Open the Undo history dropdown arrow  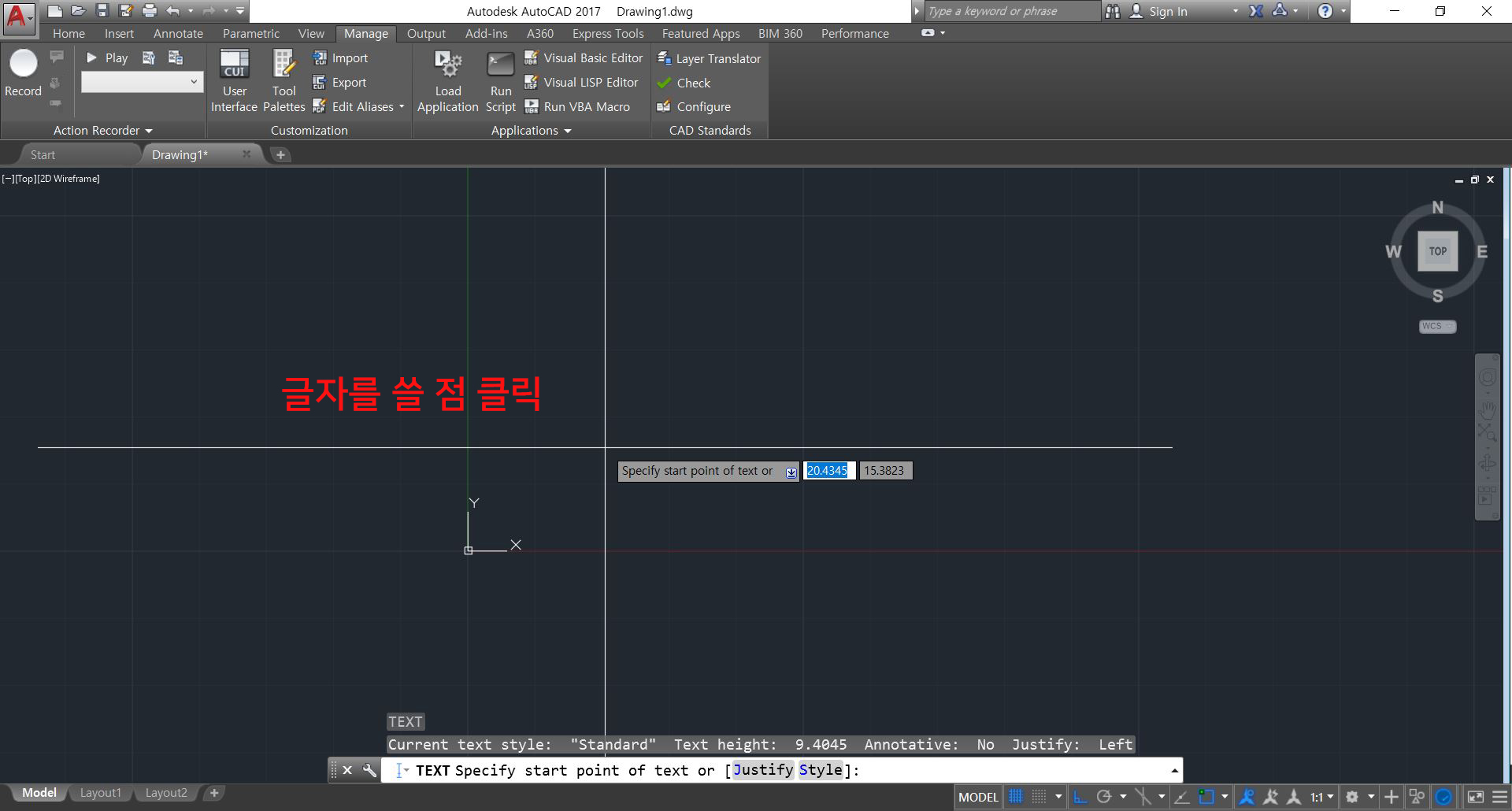pyautogui.click(x=191, y=11)
